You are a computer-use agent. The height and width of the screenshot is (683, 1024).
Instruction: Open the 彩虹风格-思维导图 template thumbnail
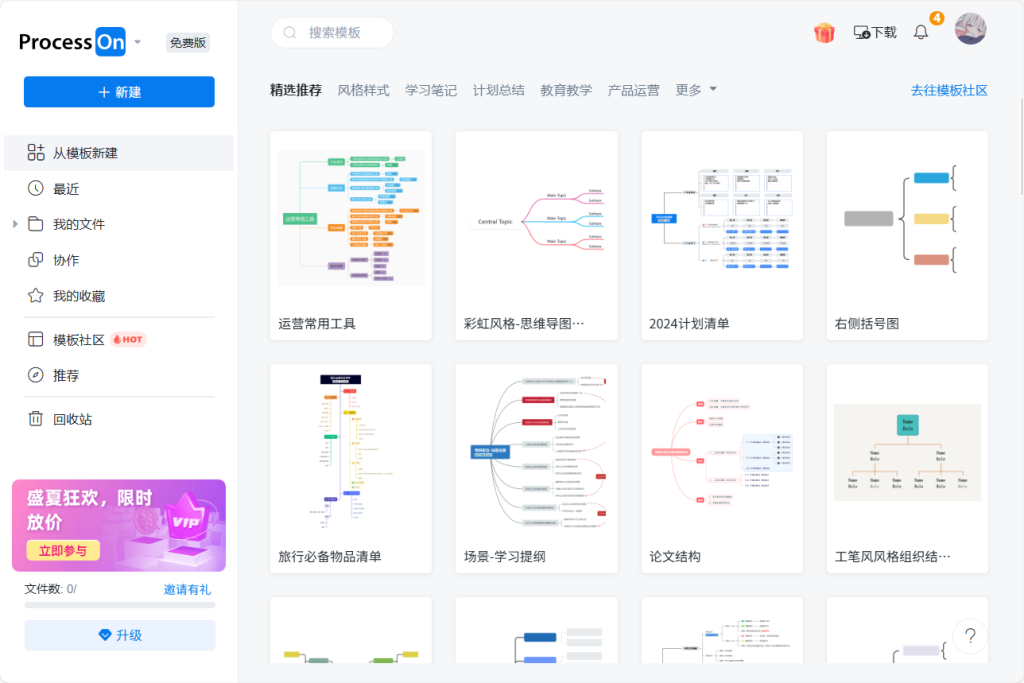(x=537, y=218)
